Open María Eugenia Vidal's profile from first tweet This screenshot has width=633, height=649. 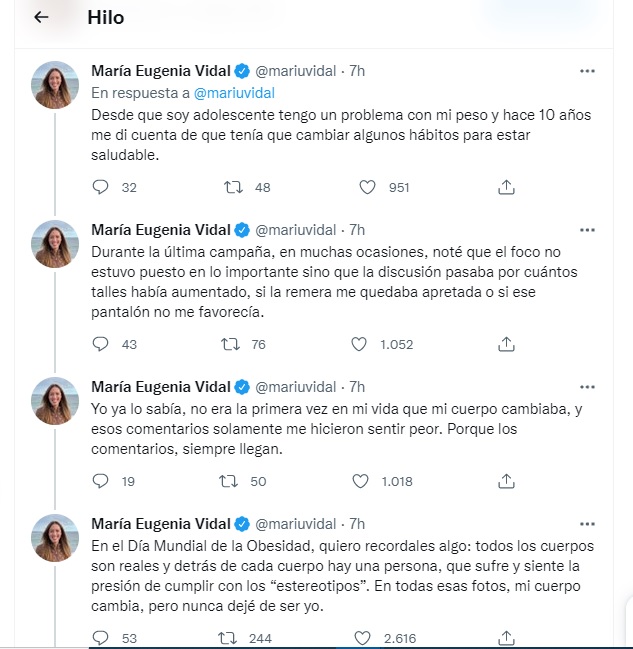coord(161,71)
